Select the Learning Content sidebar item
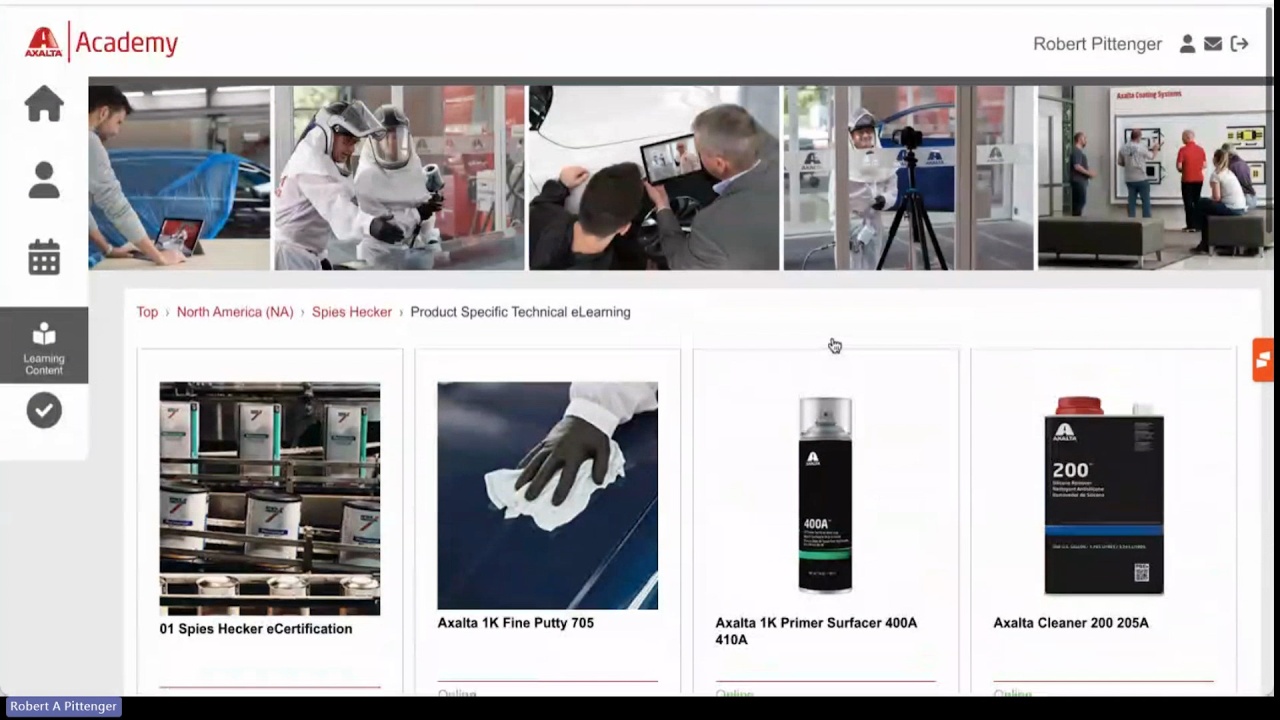 (44, 345)
